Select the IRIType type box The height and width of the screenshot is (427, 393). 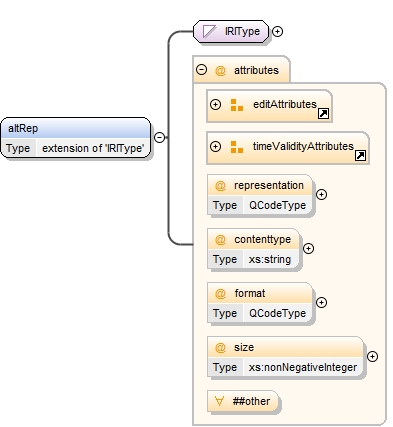click(231, 32)
